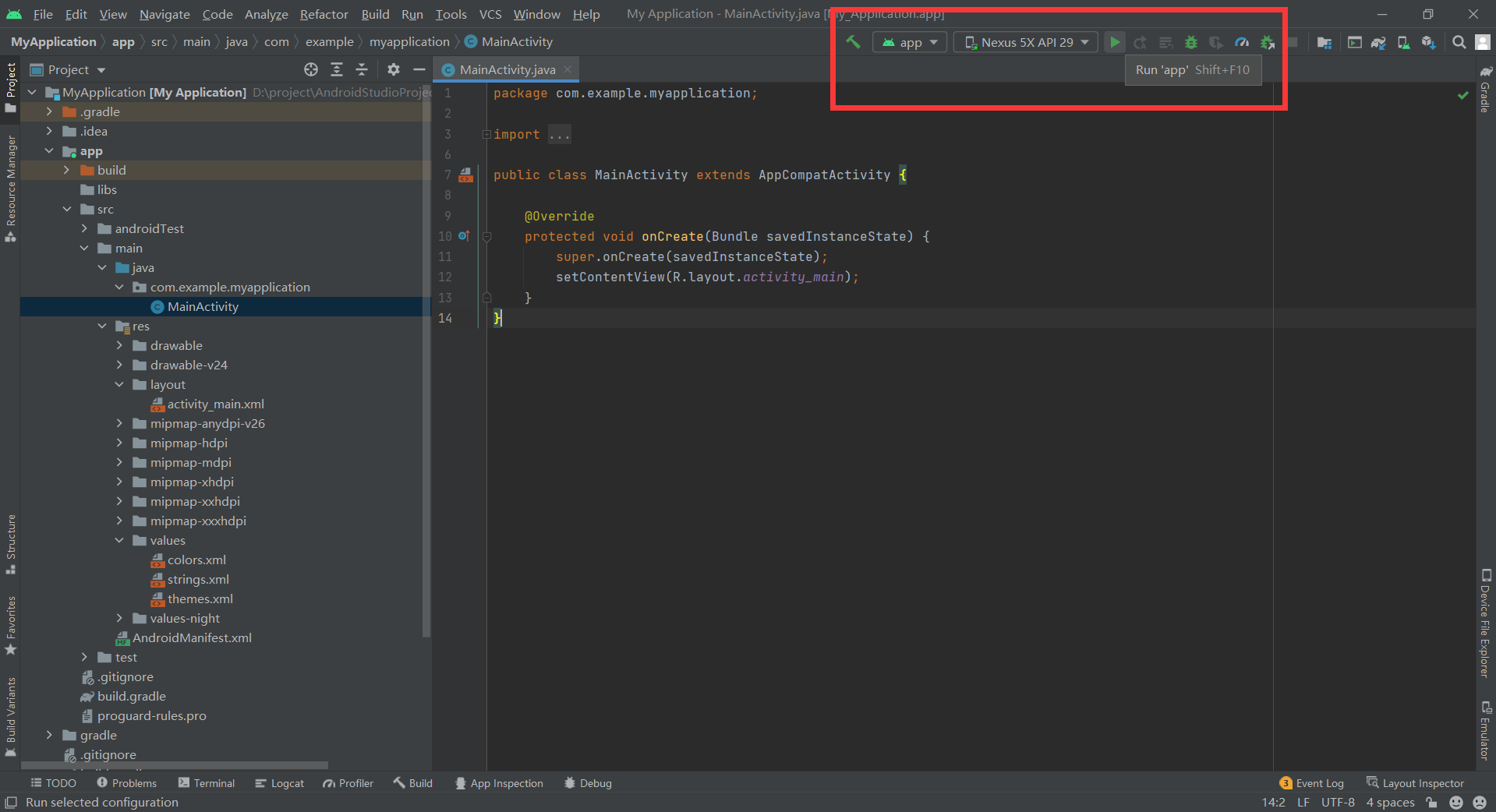Expand the .idea folder
1496x812 pixels.
[49, 131]
